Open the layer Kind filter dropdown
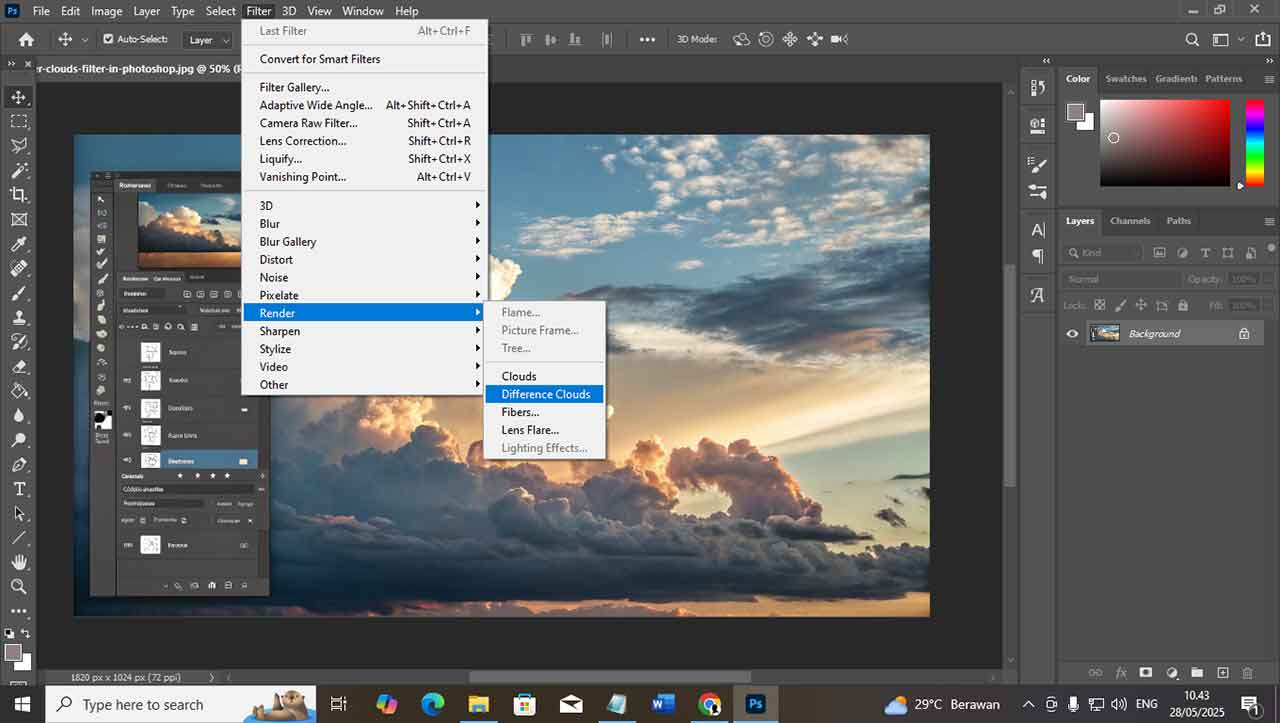Screen dimensions: 1280x723 [1103, 253]
